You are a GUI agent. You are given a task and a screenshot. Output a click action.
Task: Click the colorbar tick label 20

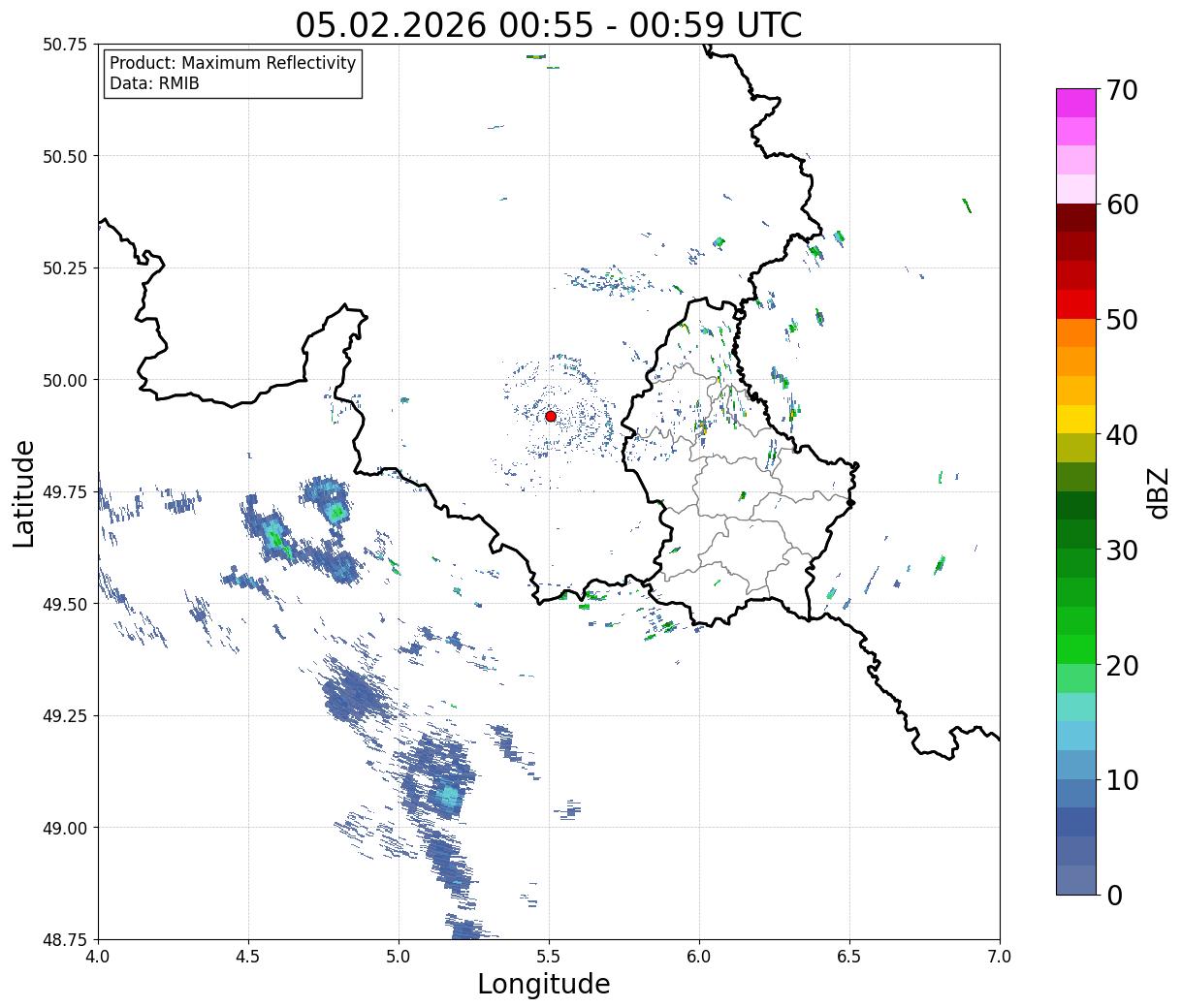(1122, 665)
